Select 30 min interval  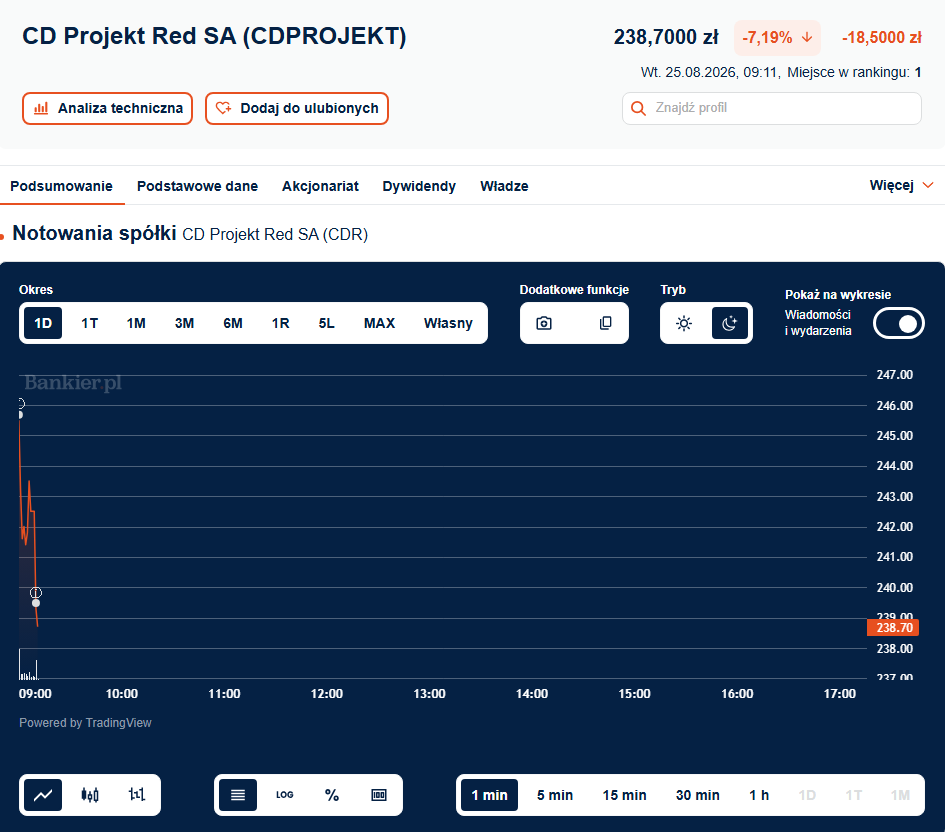[x=697, y=795]
